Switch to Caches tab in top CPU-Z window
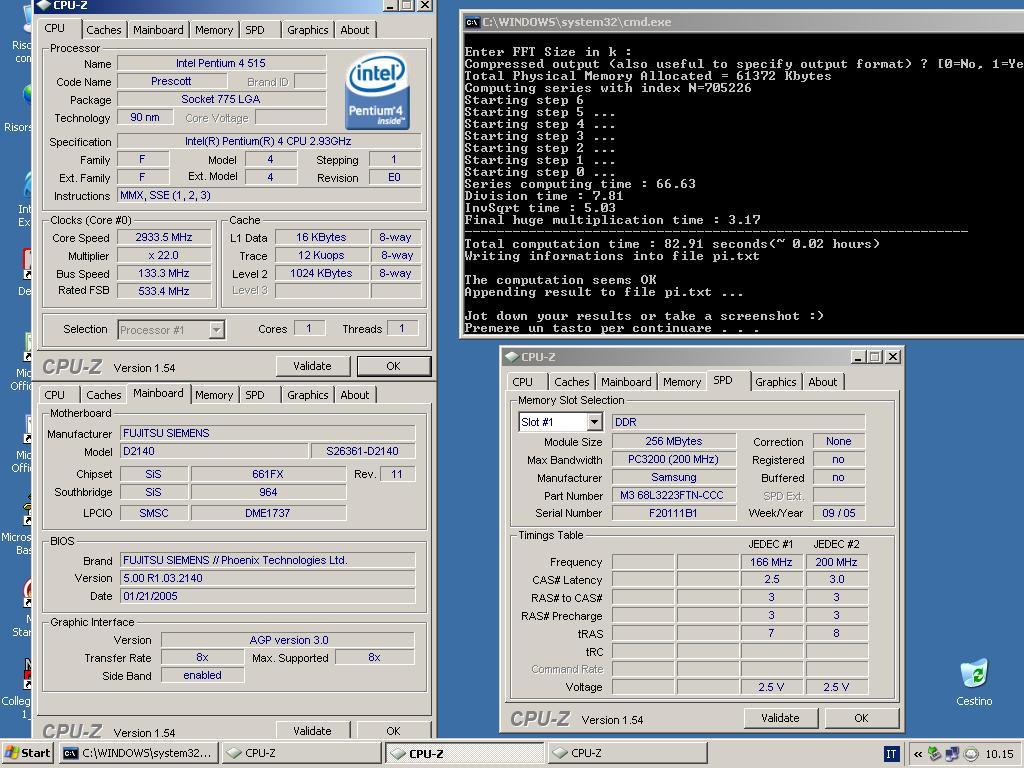Viewport: 1024px width, 768px height. [103, 30]
